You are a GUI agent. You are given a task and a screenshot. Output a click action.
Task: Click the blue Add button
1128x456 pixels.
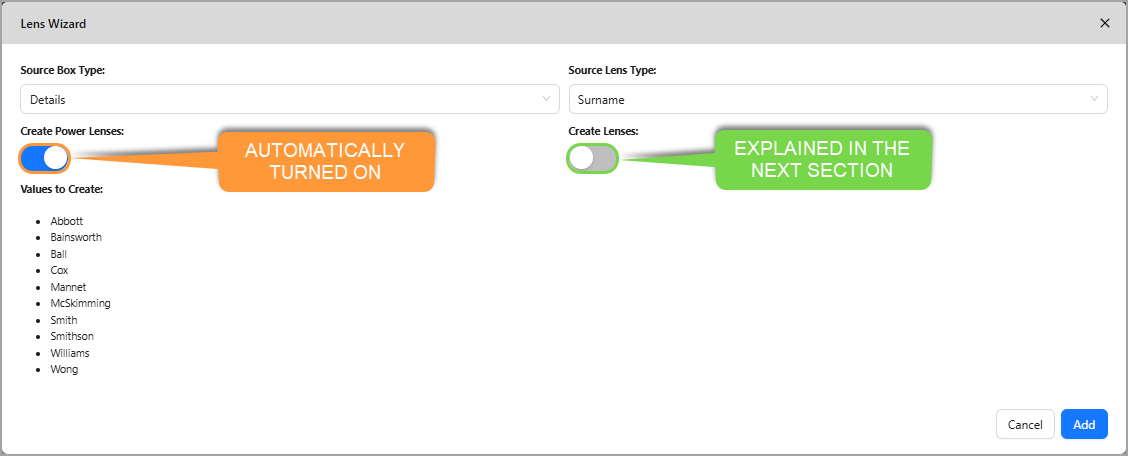[1084, 424]
